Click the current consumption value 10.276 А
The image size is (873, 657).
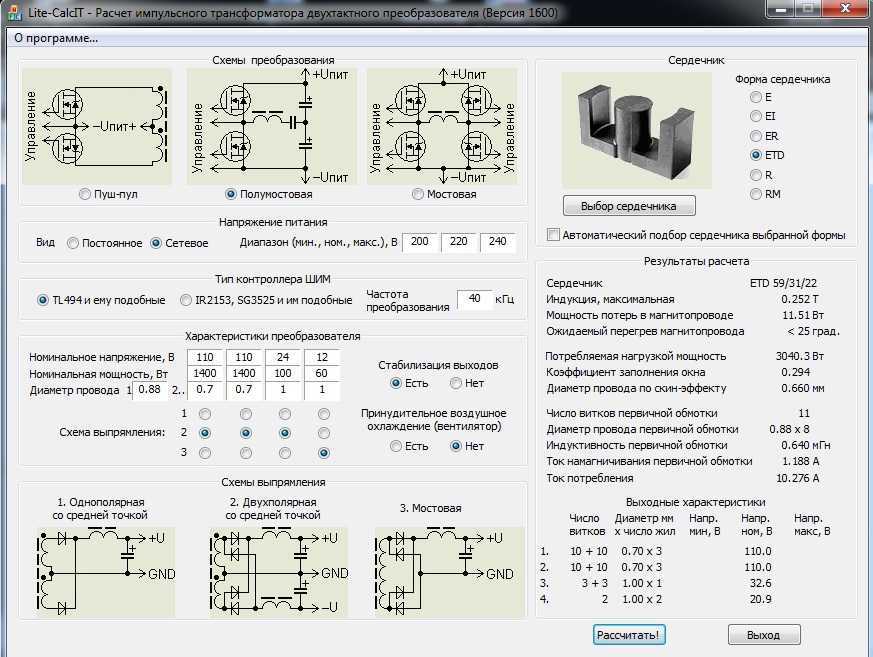(797, 478)
